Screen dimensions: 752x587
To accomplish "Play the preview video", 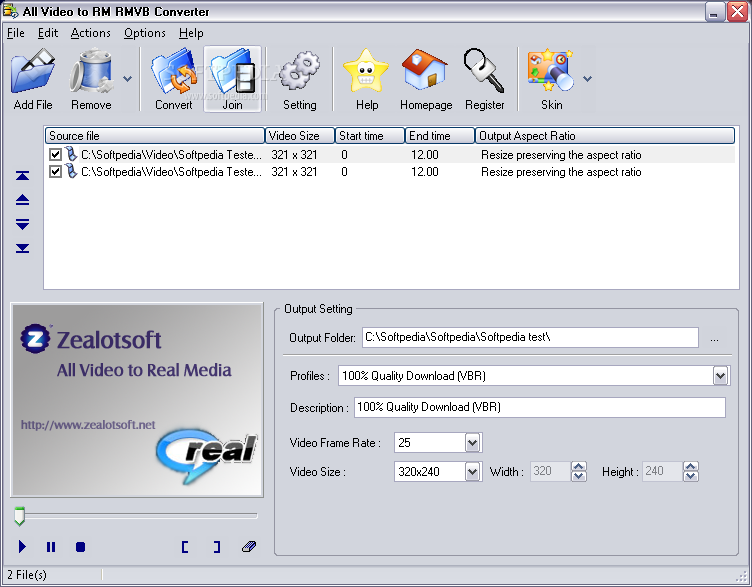I will click(x=22, y=547).
